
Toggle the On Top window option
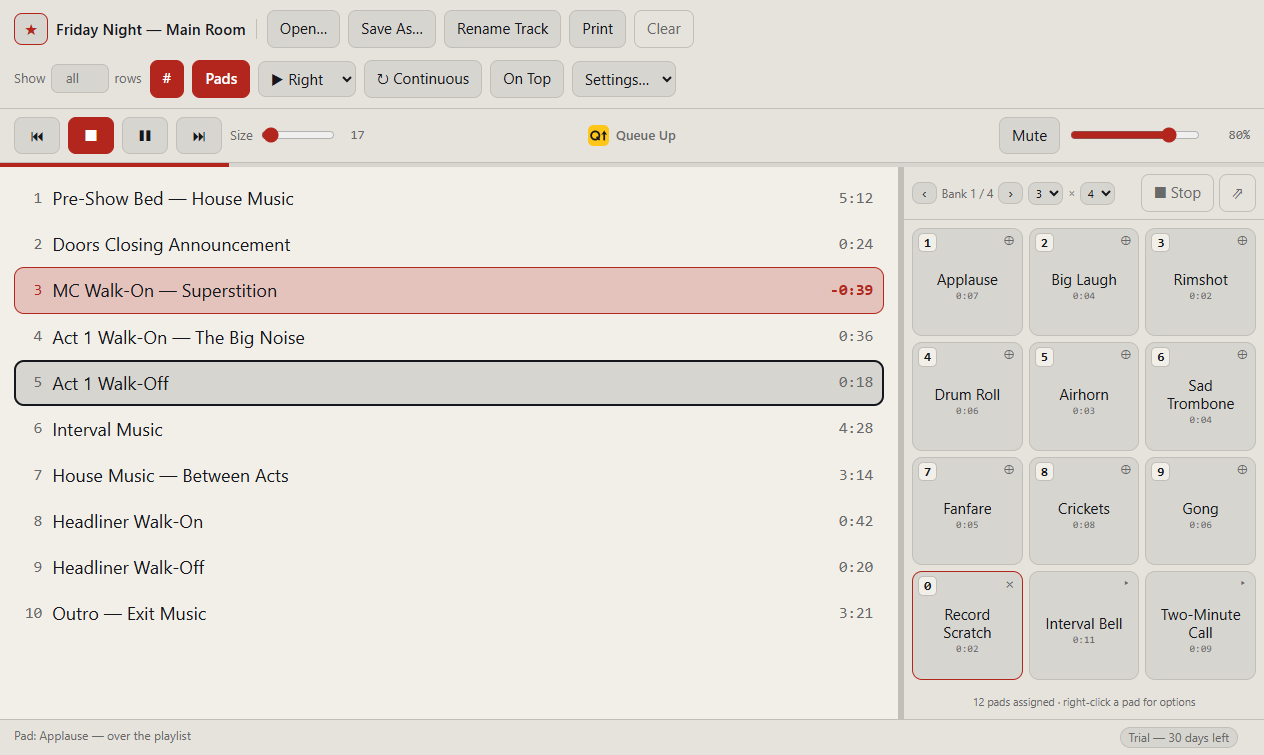pyautogui.click(x=527, y=79)
